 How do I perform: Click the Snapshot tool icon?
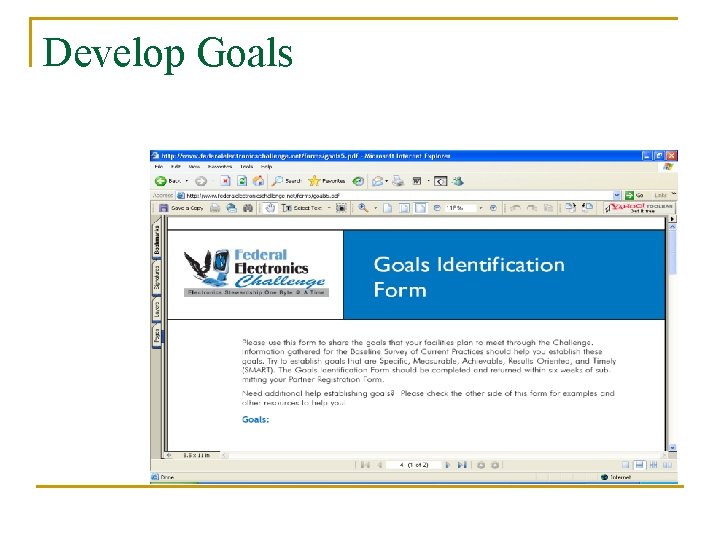341,208
